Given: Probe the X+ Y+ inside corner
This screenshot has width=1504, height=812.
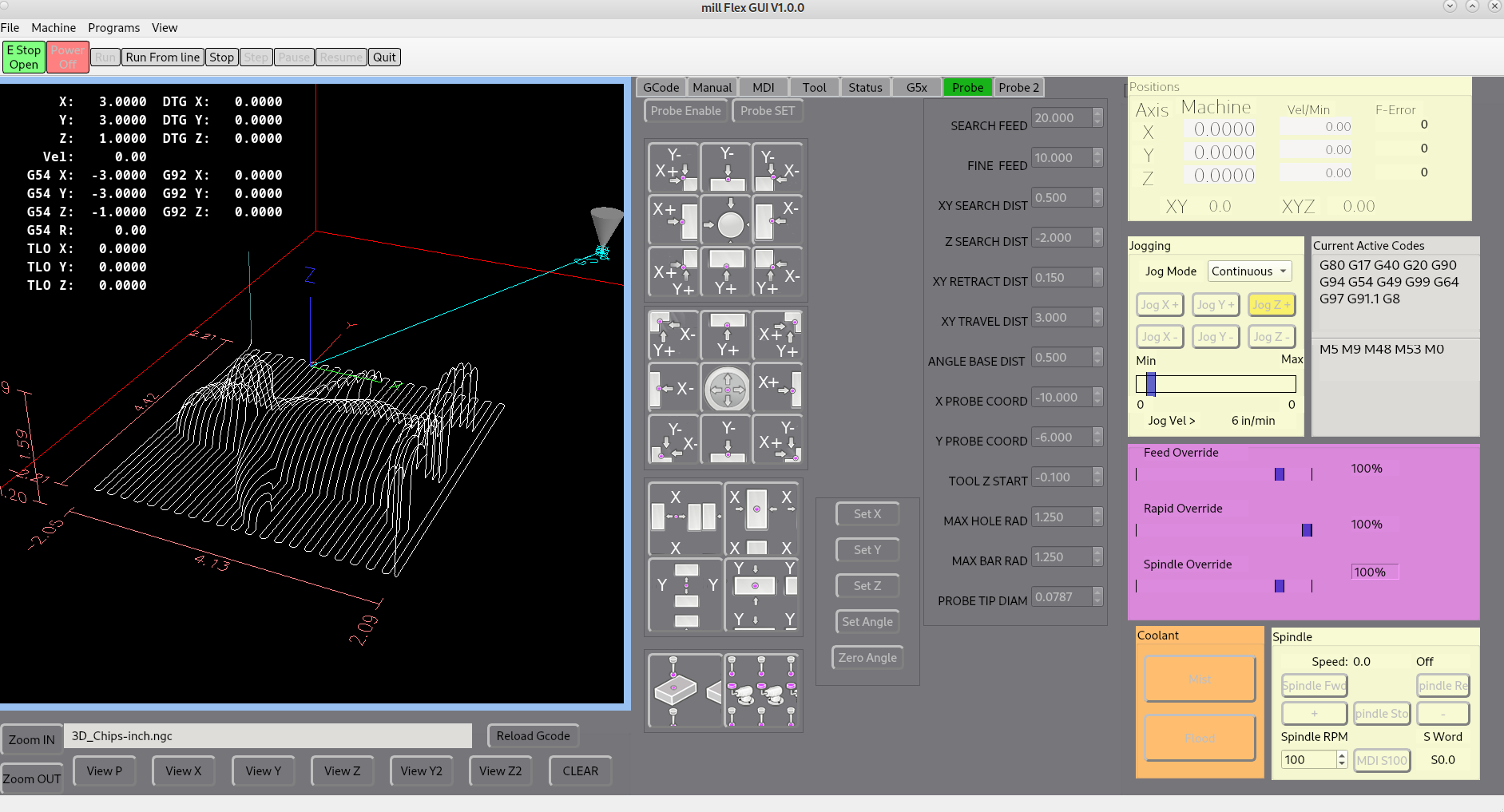Looking at the screenshot, I should (777, 335).
